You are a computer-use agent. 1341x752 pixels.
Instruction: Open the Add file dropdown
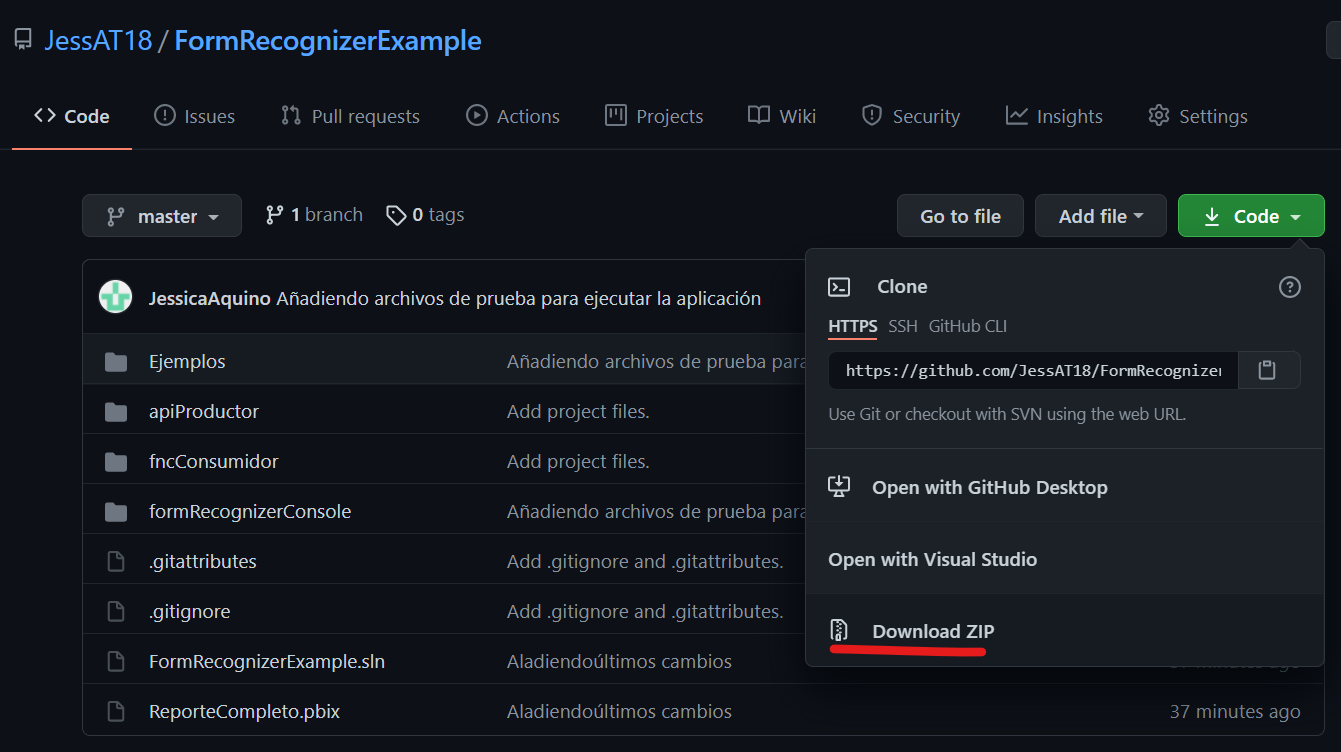[1100, 216]
